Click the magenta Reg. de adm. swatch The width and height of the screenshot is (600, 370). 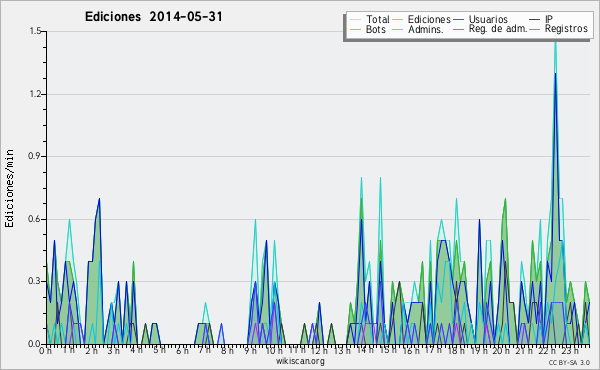click(x=458, y=29)
